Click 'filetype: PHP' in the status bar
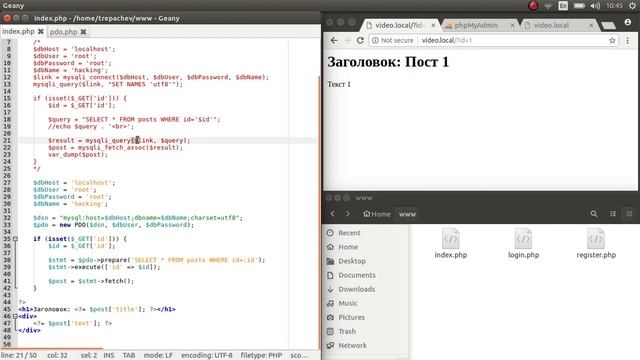This screenshot has height=360, width=640. coord(261,355)
